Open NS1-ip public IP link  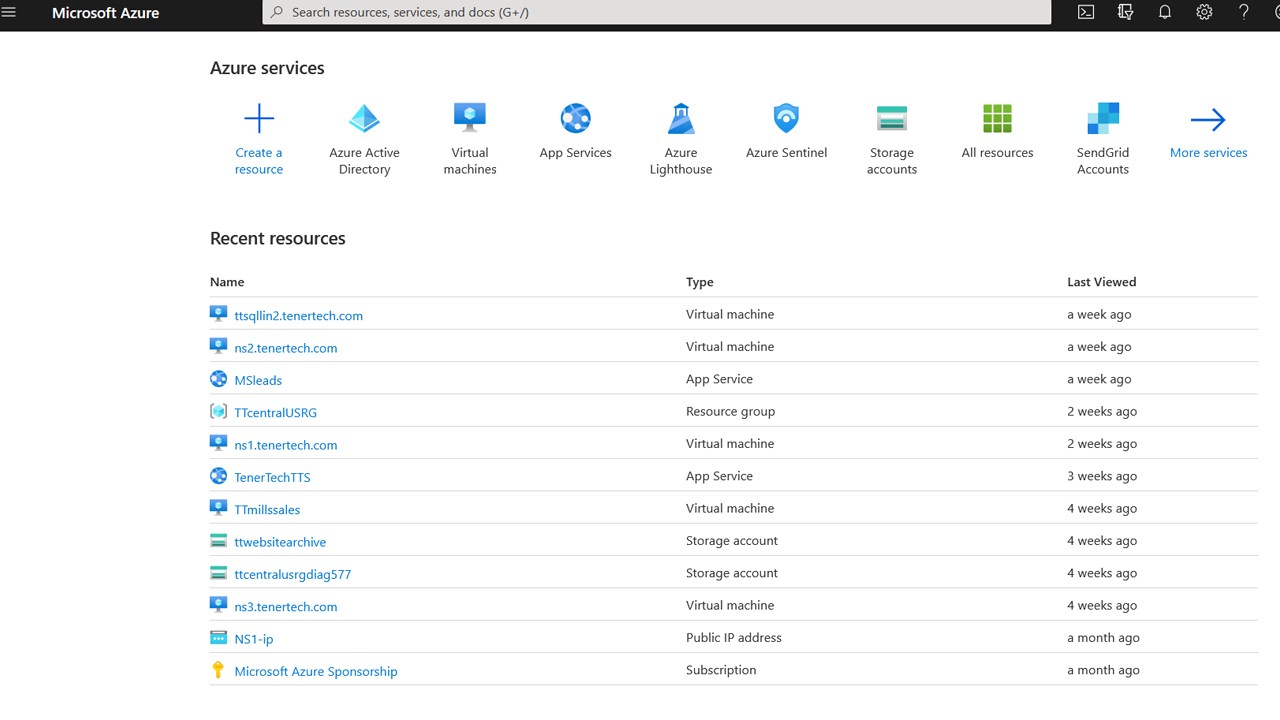pos(253,639)
